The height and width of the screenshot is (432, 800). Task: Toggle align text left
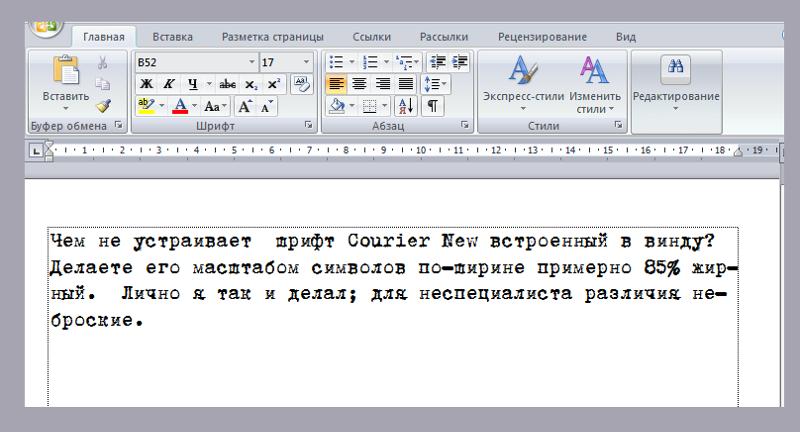tap(336, 84)
